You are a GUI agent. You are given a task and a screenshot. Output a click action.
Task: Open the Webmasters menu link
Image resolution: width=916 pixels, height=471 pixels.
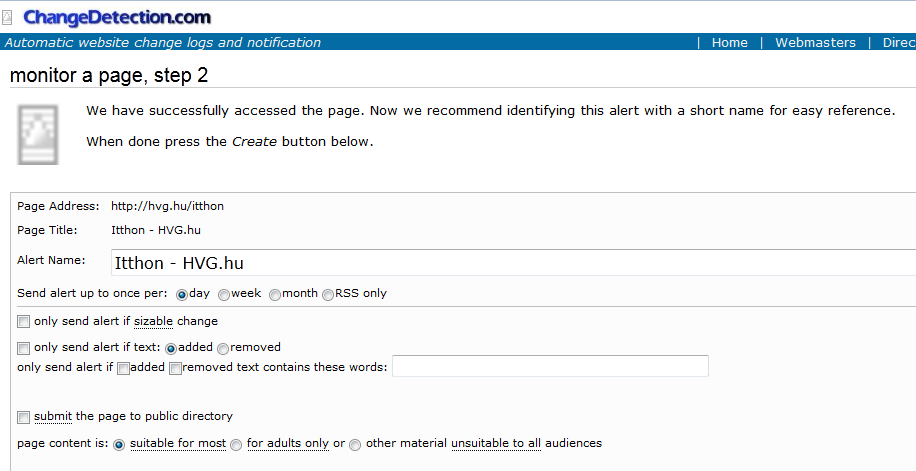pos(815,43)
